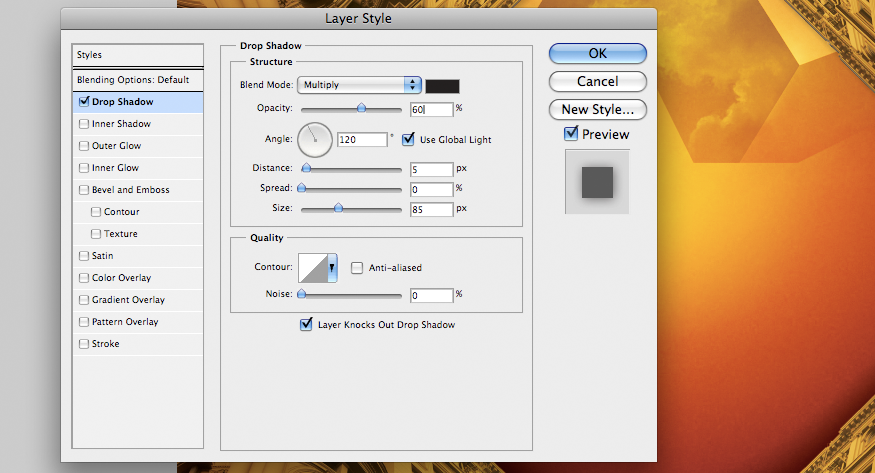Toggle the Preview checkbox
Viewport: 875px width, 473px height.
(571, 133)
